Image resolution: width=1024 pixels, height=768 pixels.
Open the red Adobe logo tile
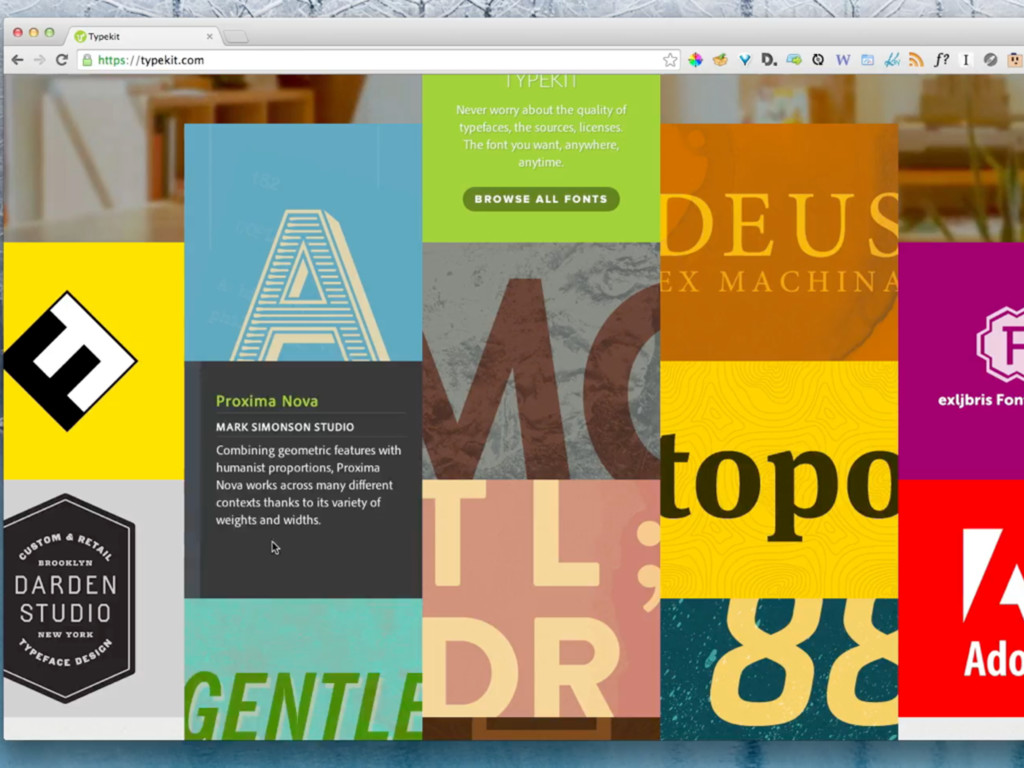[x=961, y=598]
